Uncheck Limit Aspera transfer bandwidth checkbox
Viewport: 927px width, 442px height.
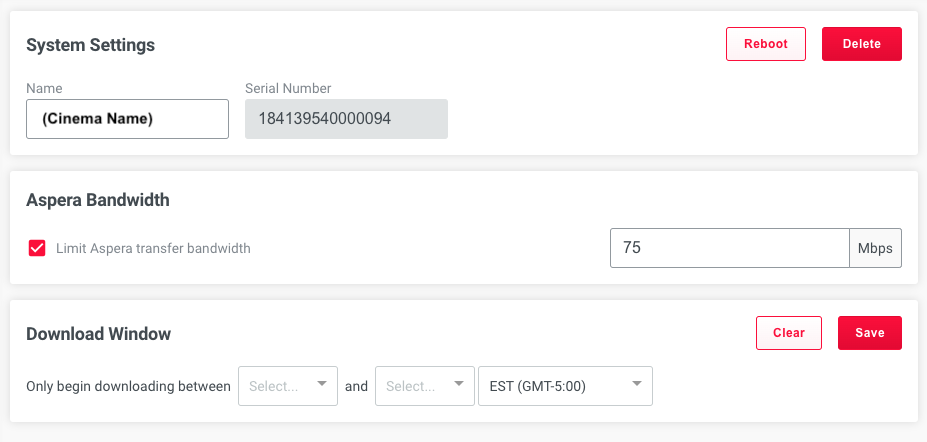click(37, 248)
